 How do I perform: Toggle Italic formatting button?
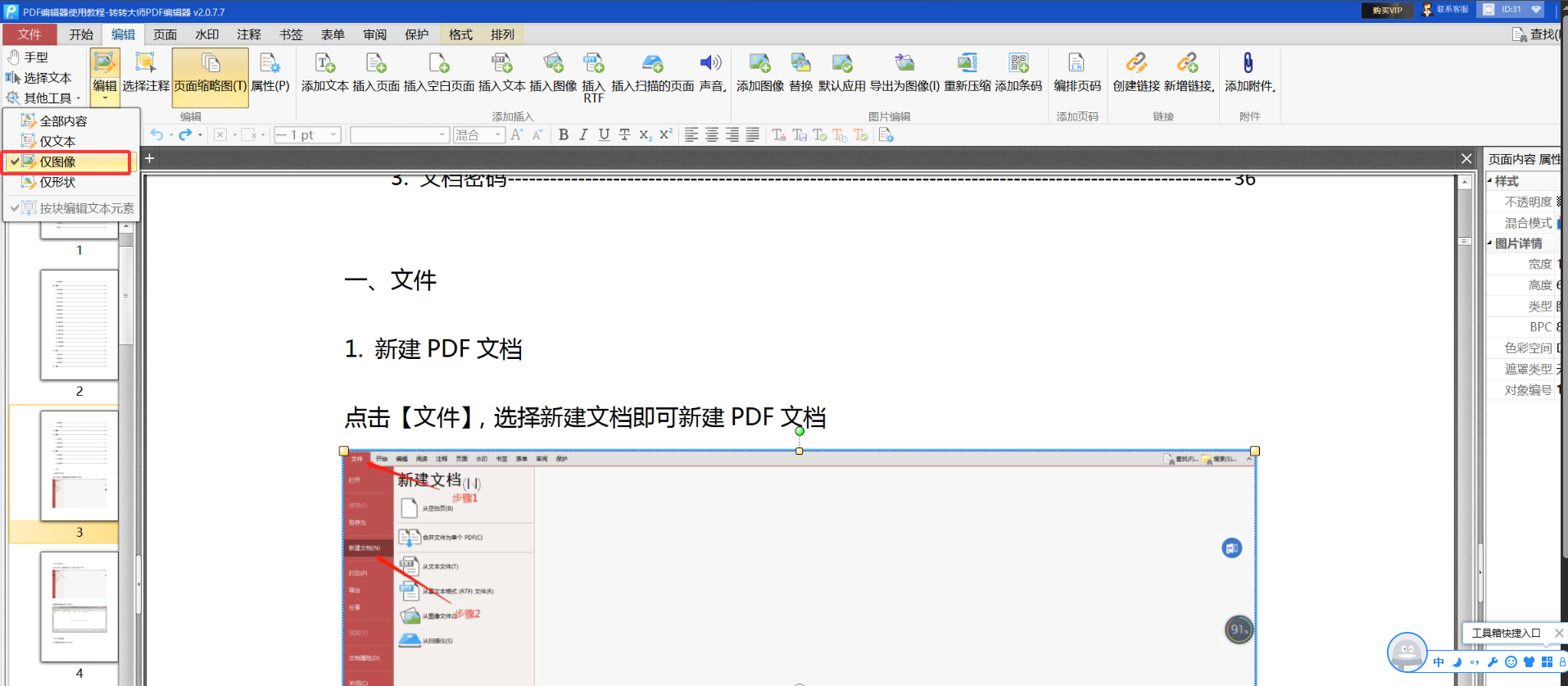583,135
